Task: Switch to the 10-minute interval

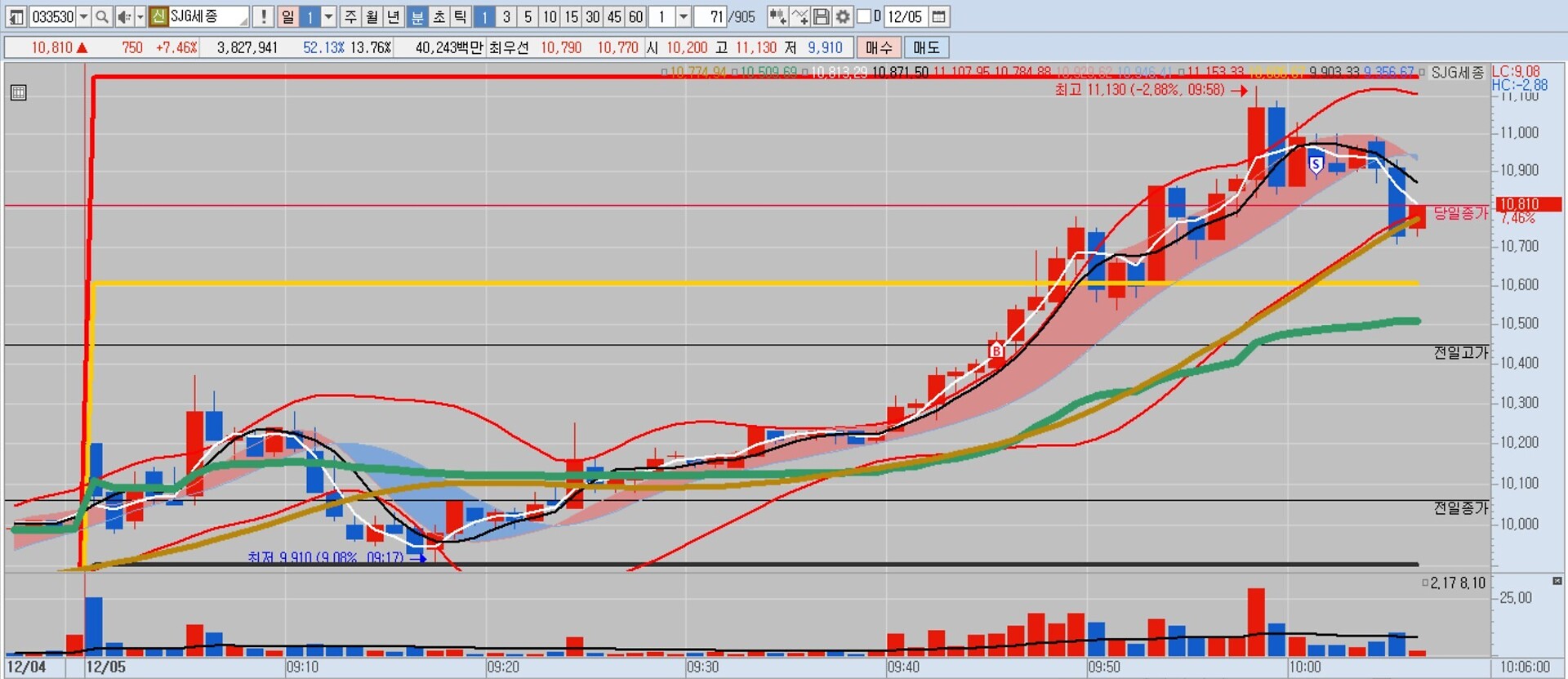Action: [x=550, y=16]
